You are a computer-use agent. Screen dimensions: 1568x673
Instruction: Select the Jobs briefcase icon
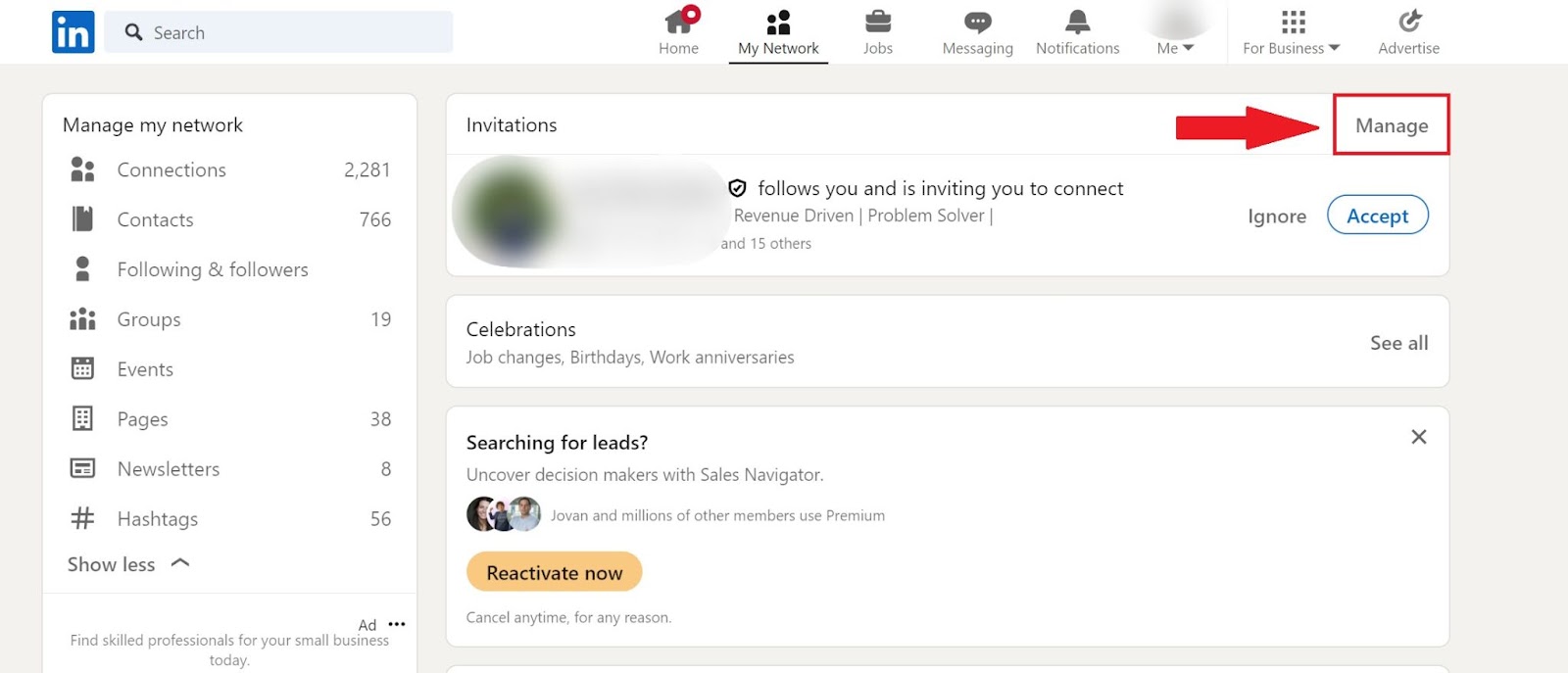point(877,22)
